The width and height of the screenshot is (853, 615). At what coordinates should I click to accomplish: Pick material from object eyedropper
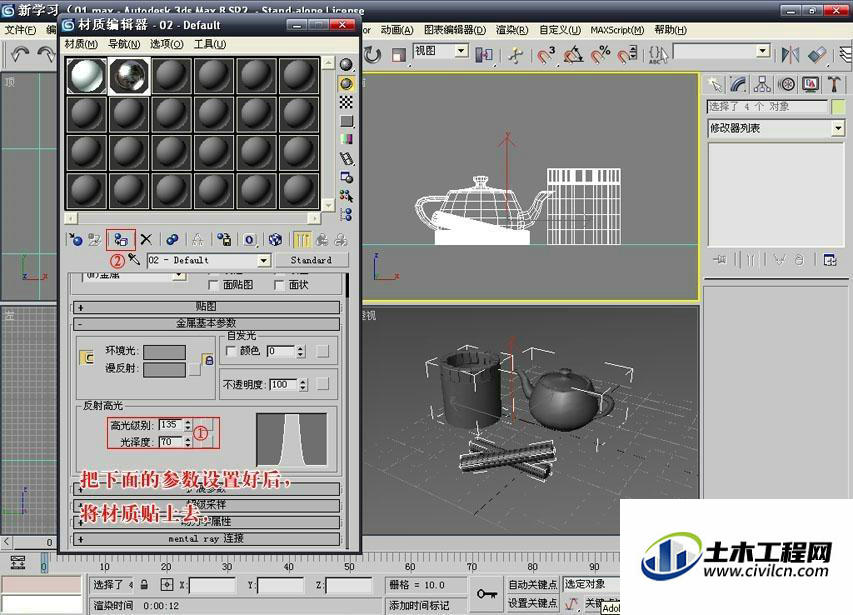click(134, 259)
